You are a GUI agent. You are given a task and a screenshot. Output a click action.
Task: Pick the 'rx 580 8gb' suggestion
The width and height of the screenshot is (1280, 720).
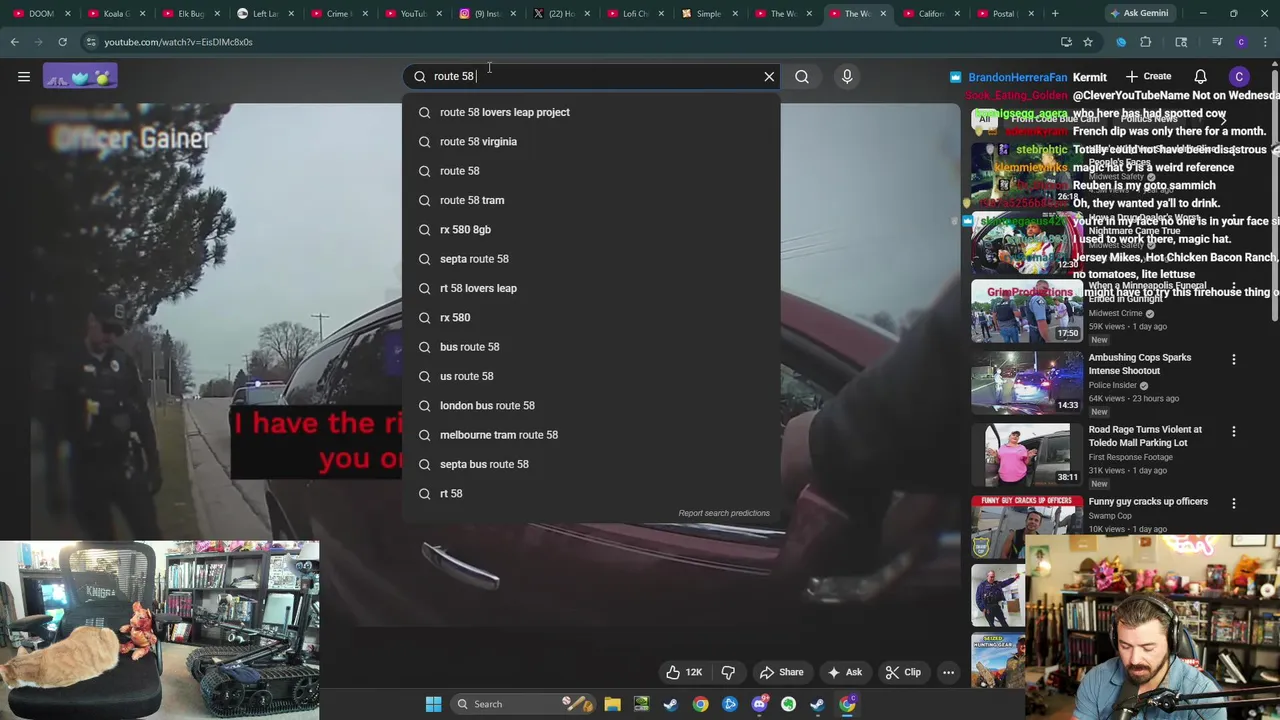[x=591, y=229]
